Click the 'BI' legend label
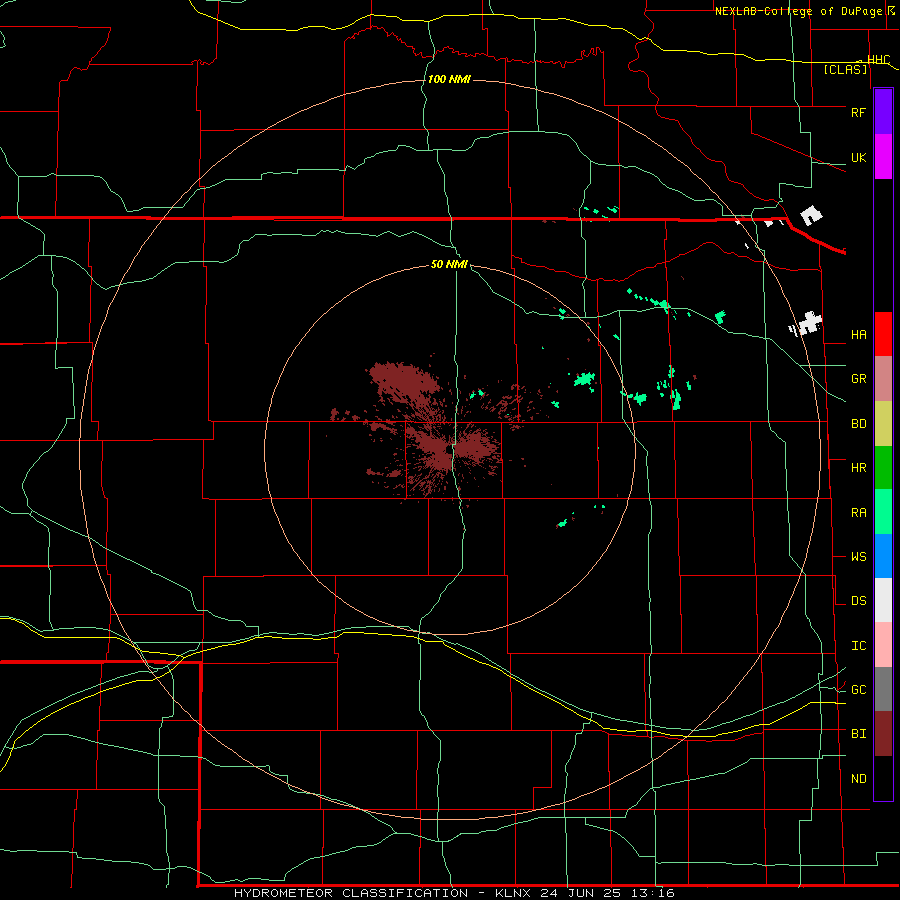 (x=858, y=734)
